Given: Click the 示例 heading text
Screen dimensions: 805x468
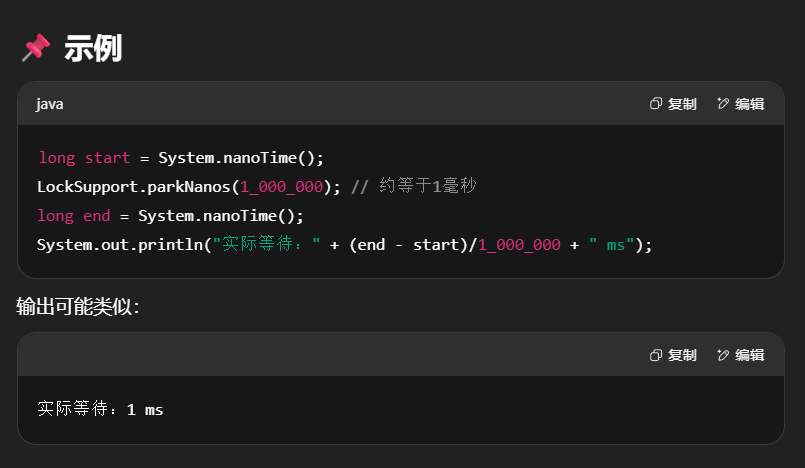Looking at the screenshot, I should 93,48.
